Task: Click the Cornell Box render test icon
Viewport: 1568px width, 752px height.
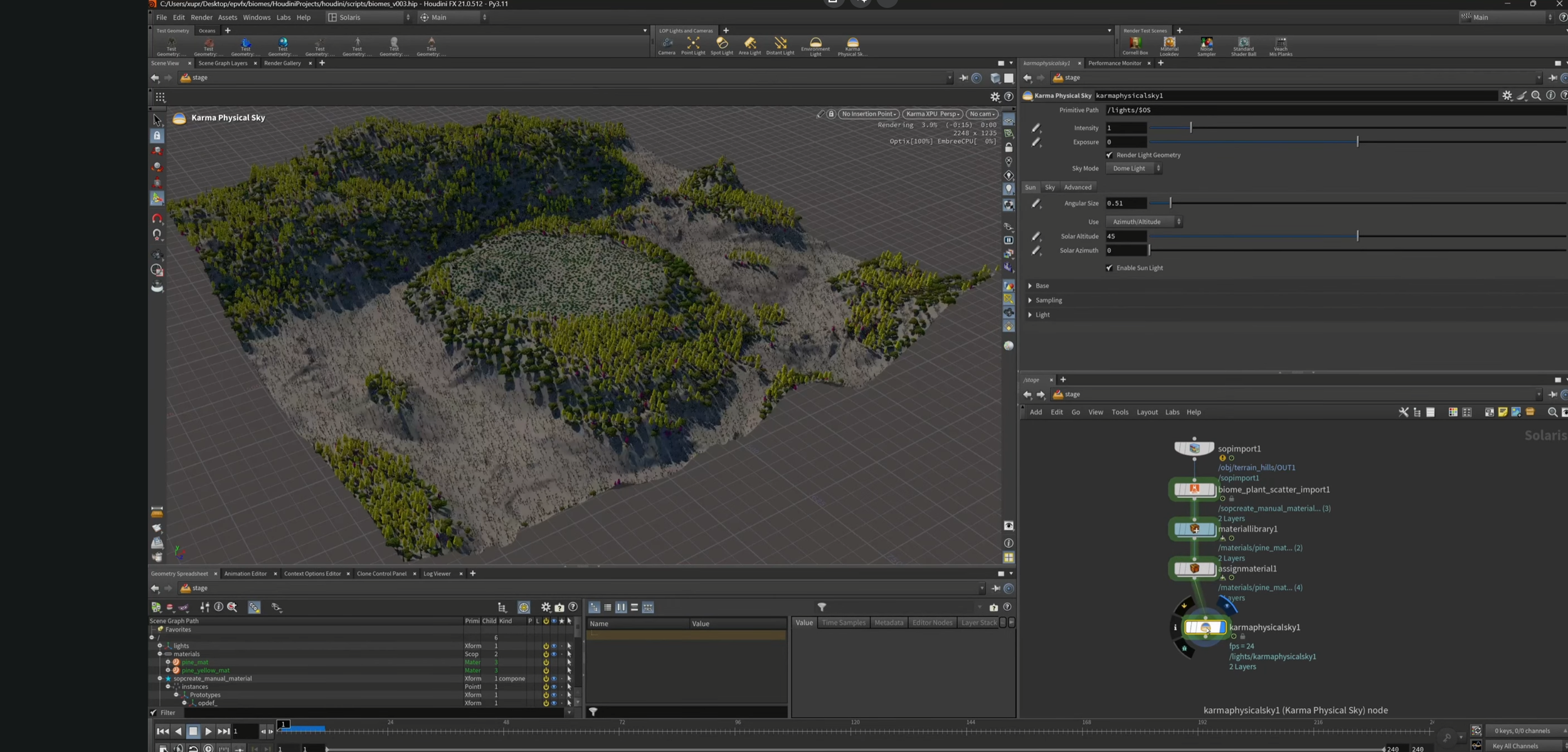Action: click(1135, 45)
